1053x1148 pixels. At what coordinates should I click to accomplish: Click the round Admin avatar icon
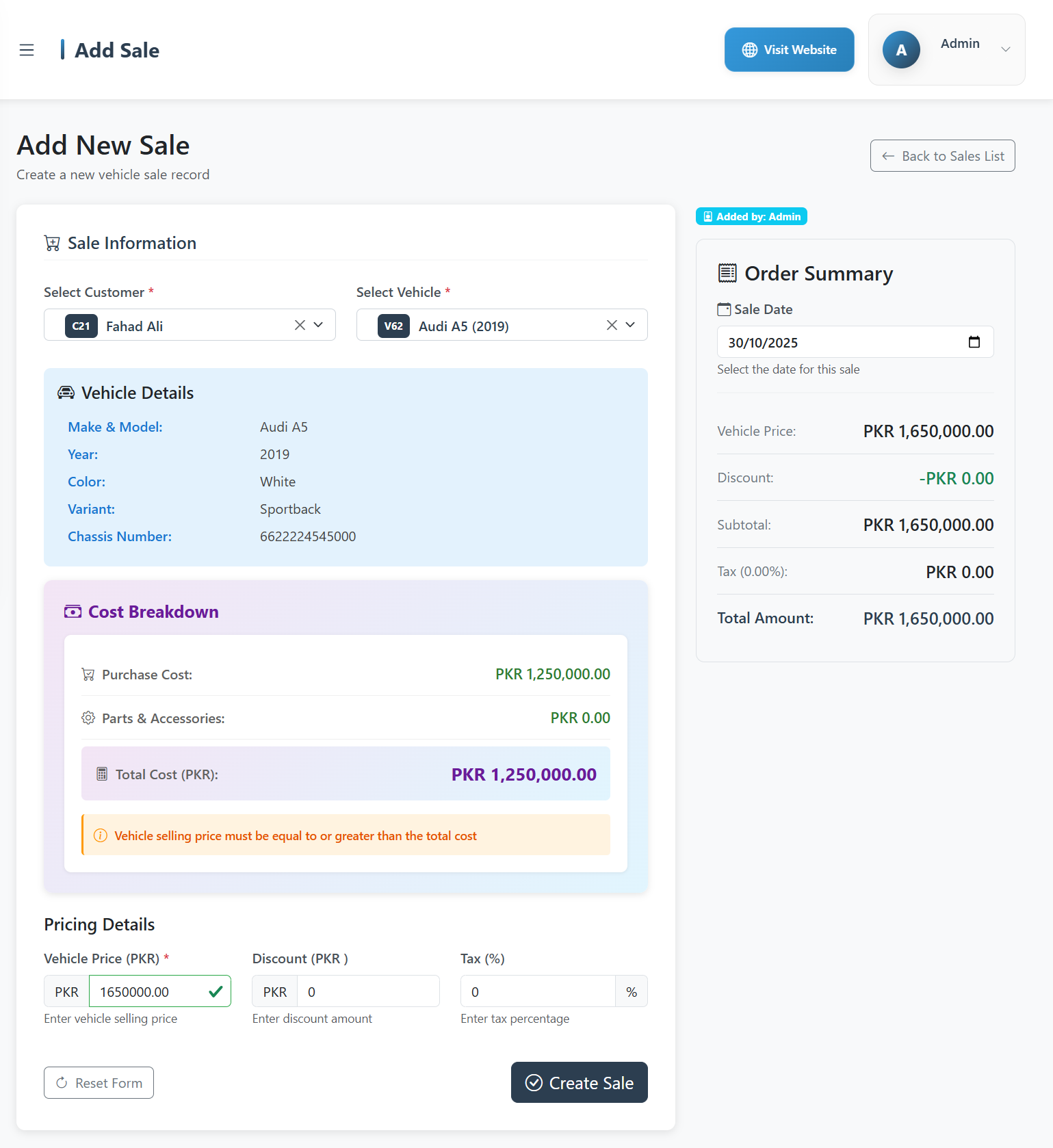900,50
